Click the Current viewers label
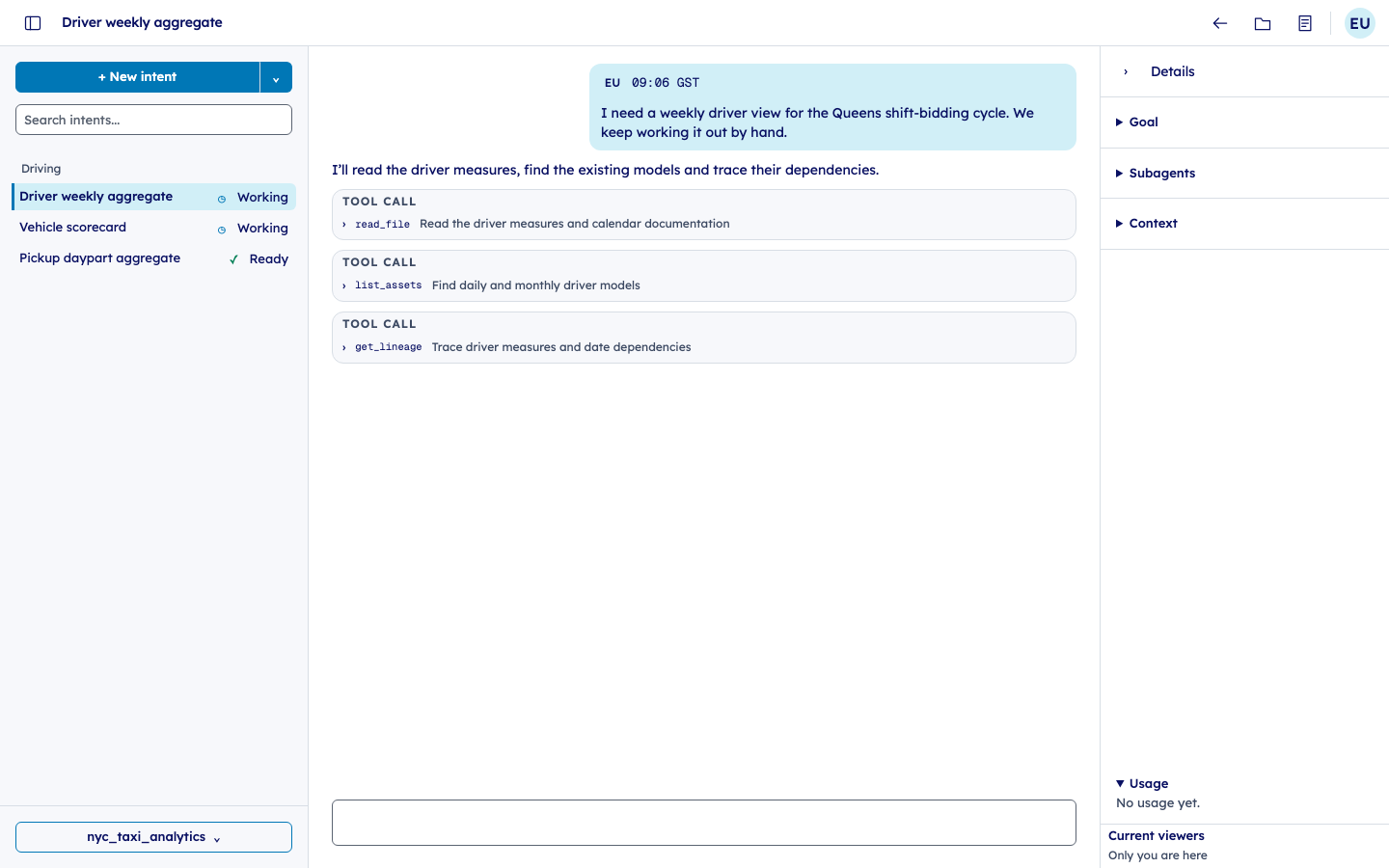The image size is (1389, 868). pos(1157,836)
